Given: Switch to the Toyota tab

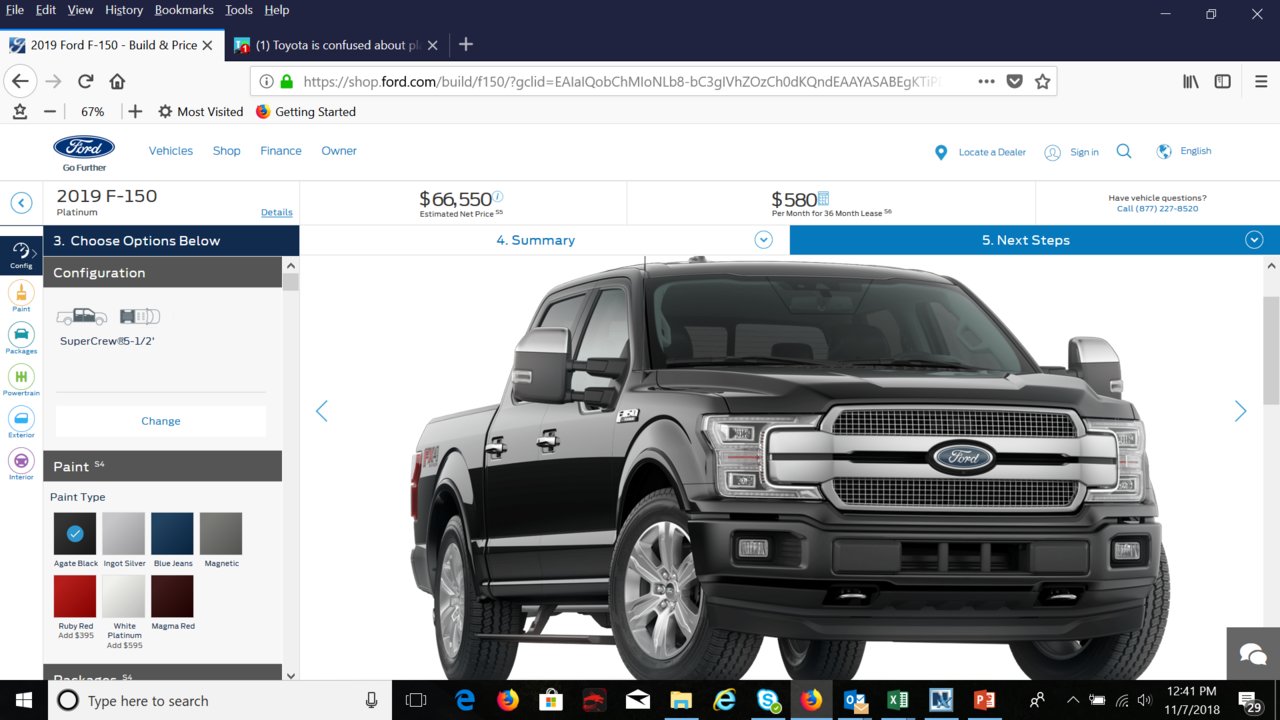Looking at the screenshot, I should tap(334, 45).
